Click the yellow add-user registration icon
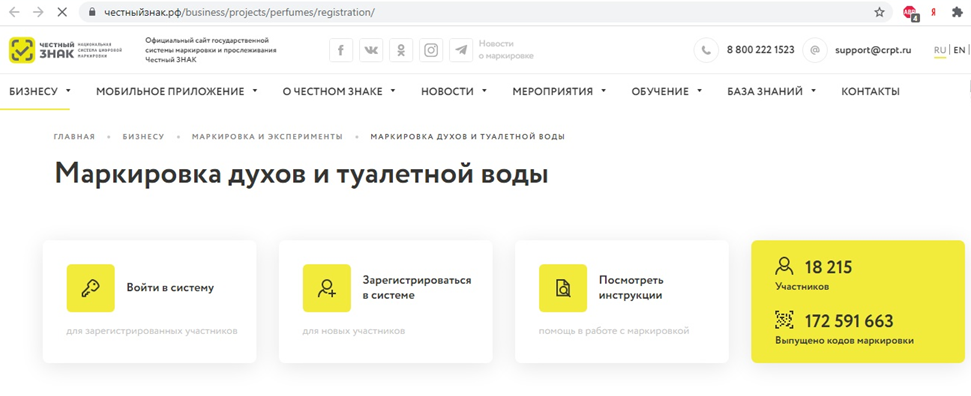The height and width of the screenshot is (396, 971). pos(326,288)
